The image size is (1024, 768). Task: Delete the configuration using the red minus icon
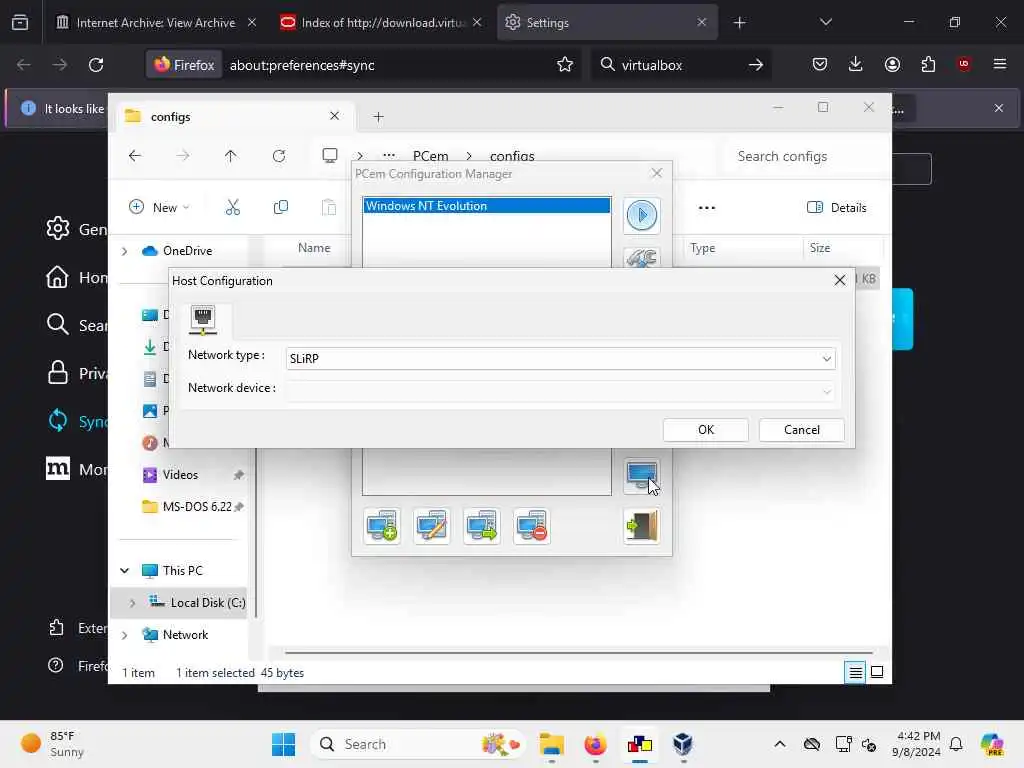click(532, 526)
